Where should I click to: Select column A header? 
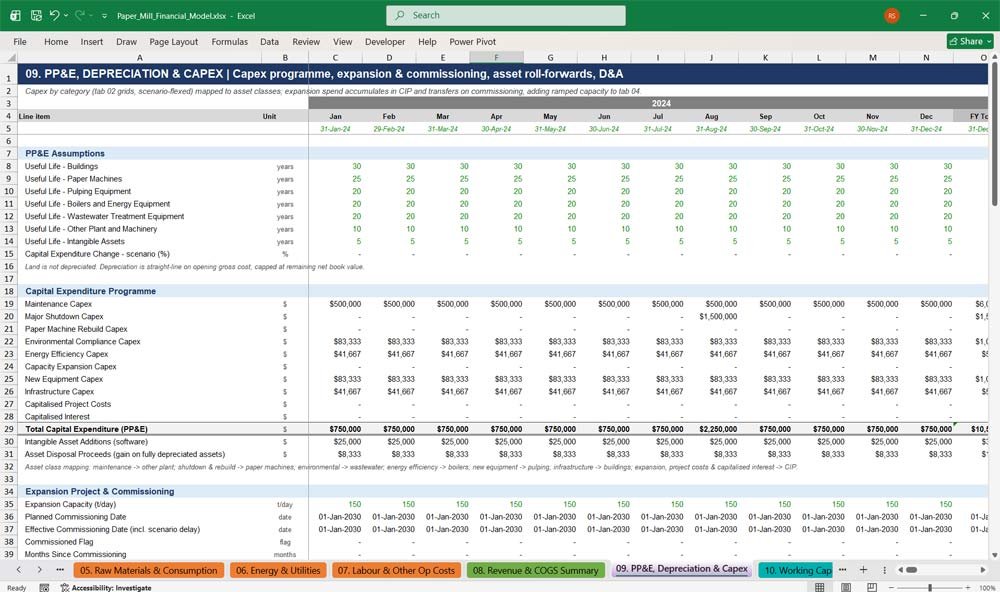[140, 58]
